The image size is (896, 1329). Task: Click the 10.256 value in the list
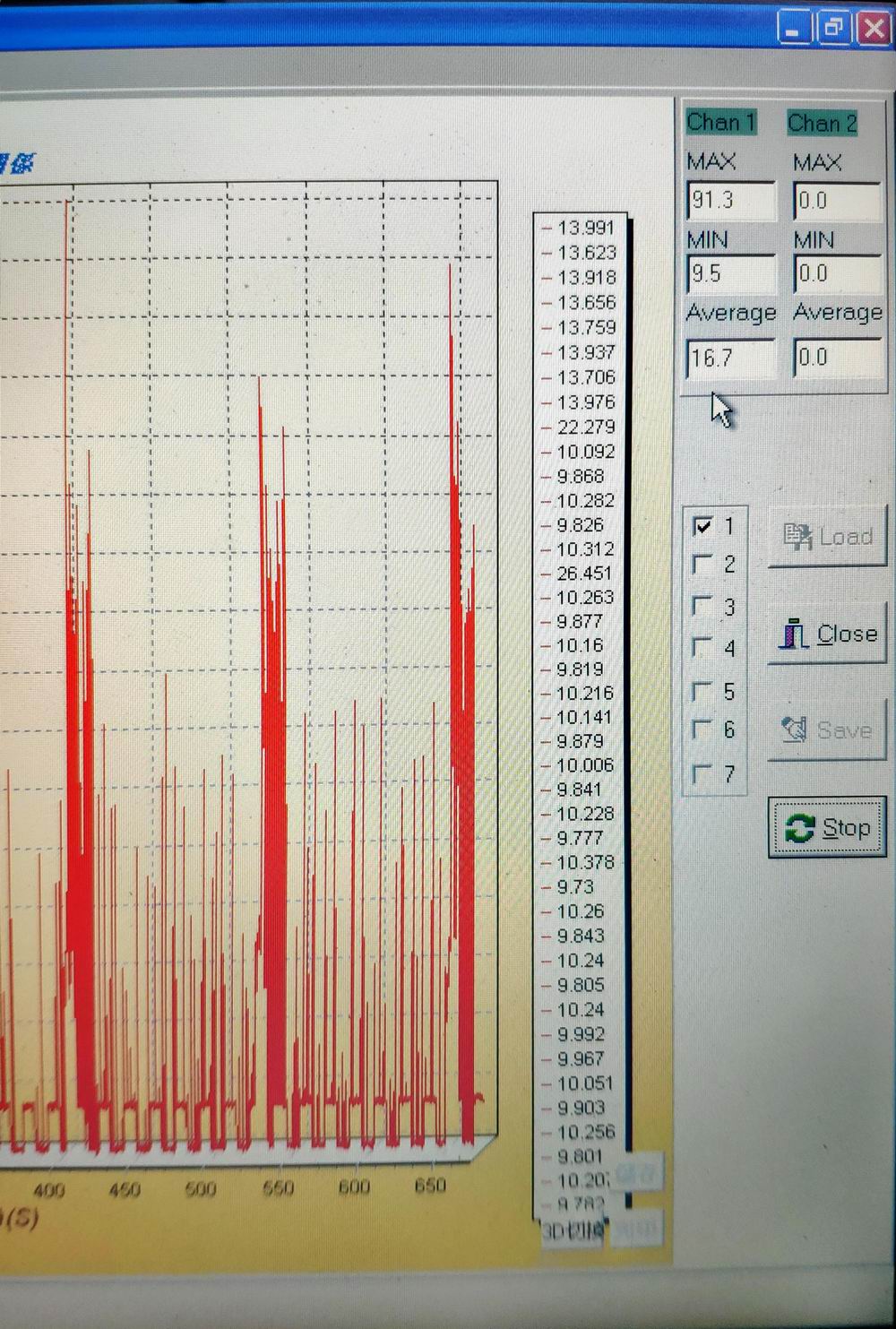(x=586, y=1133)
